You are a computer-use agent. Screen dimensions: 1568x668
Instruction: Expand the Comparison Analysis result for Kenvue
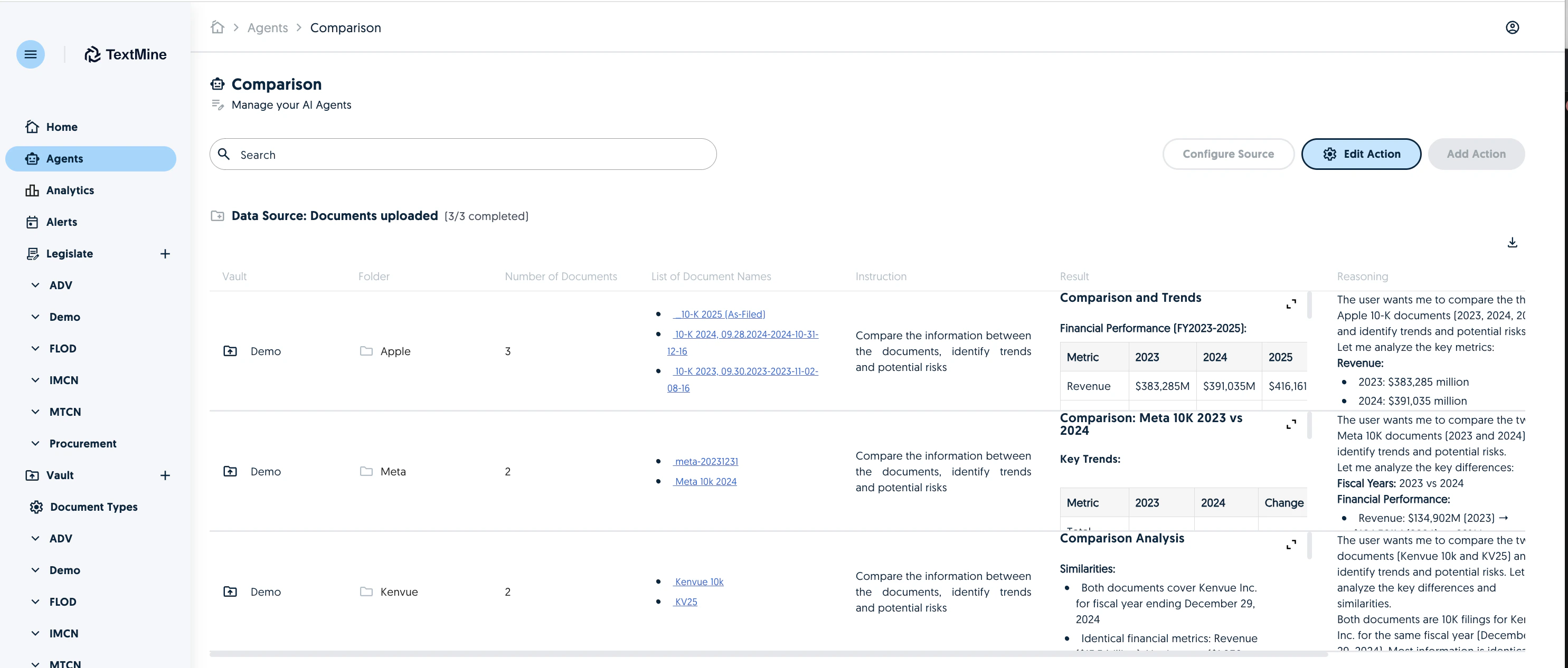coord(1290,545)
